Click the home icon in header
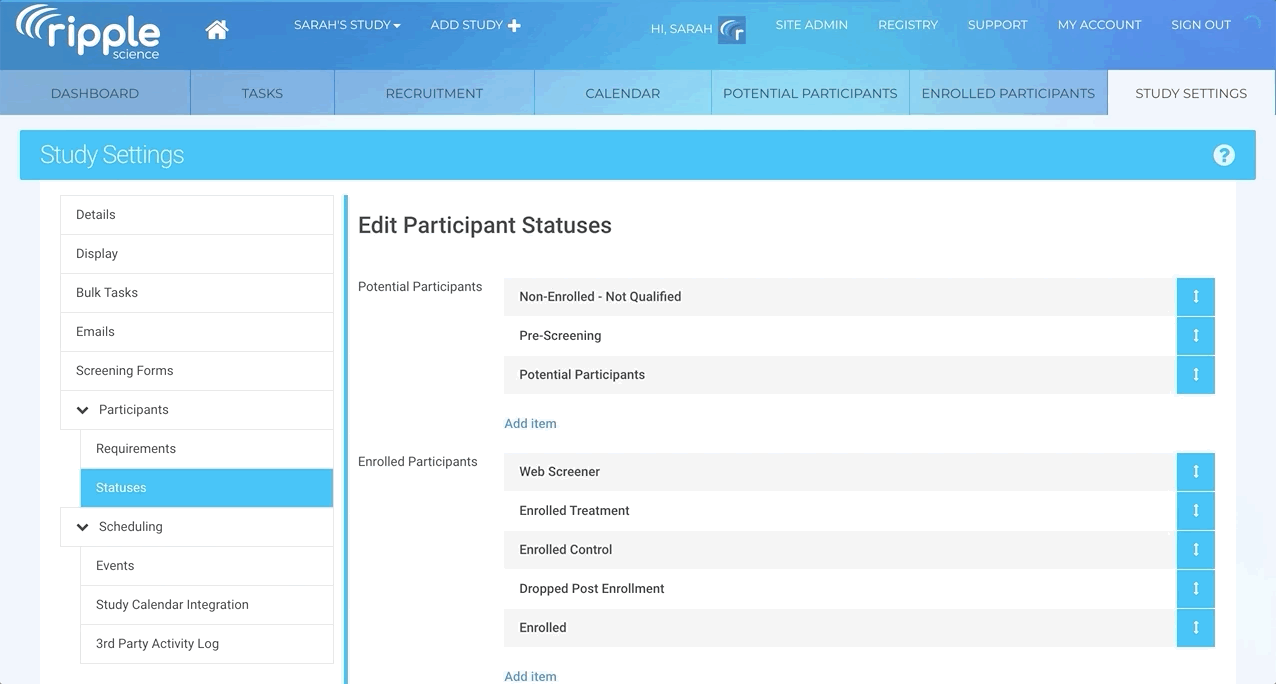The width and height of the screenshot is (1276, 684). coord(216,30)
